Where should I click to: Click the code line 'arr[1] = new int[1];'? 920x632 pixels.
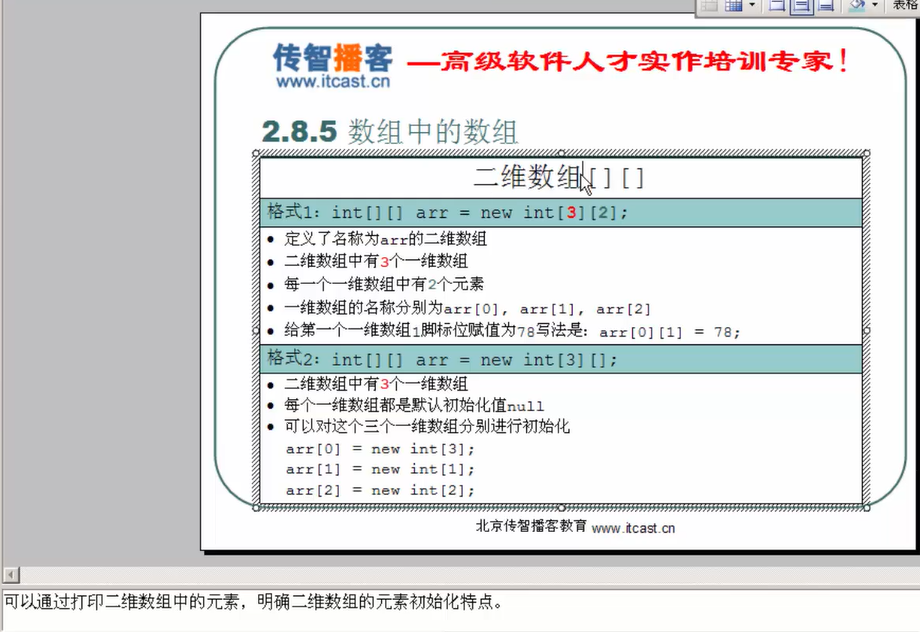pos(380,469)
